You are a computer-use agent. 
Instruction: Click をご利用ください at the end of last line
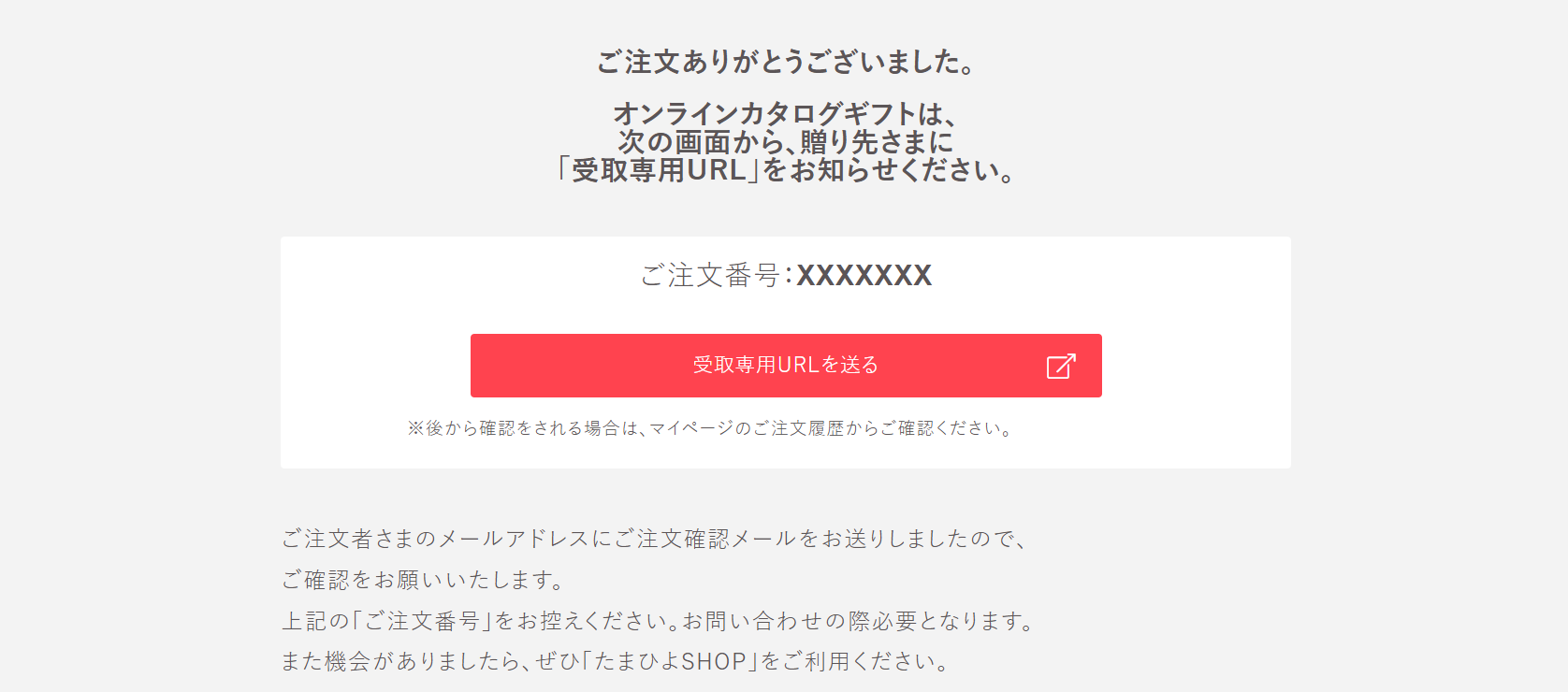point(854,662)
